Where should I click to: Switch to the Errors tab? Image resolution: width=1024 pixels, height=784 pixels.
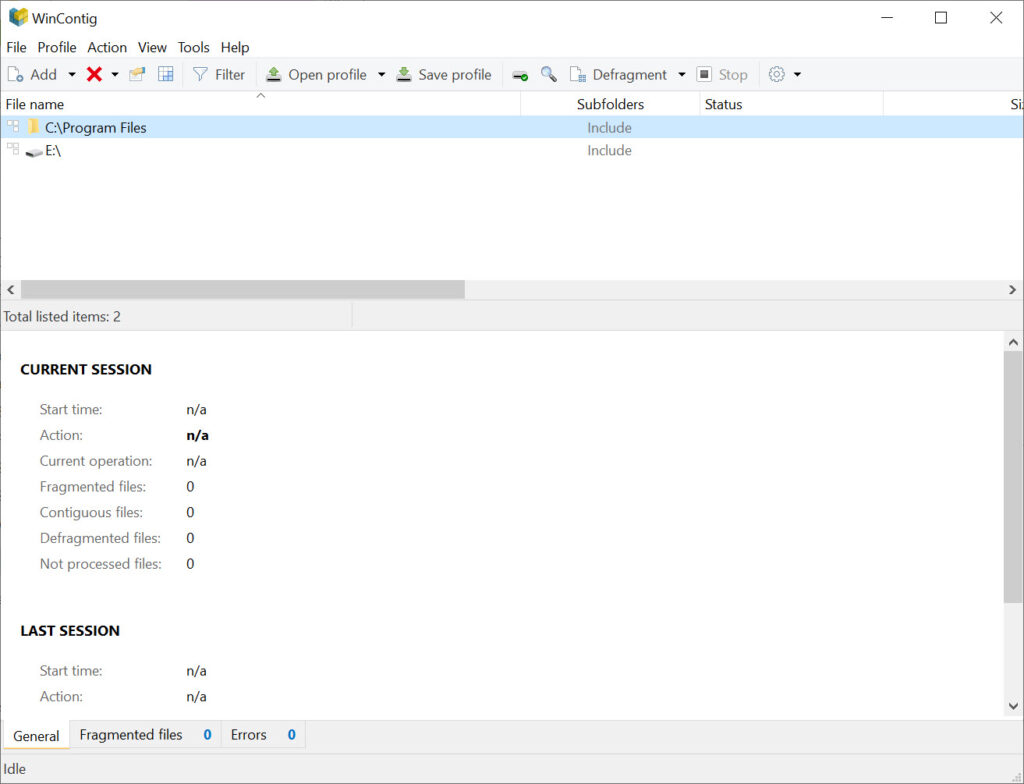263,734
